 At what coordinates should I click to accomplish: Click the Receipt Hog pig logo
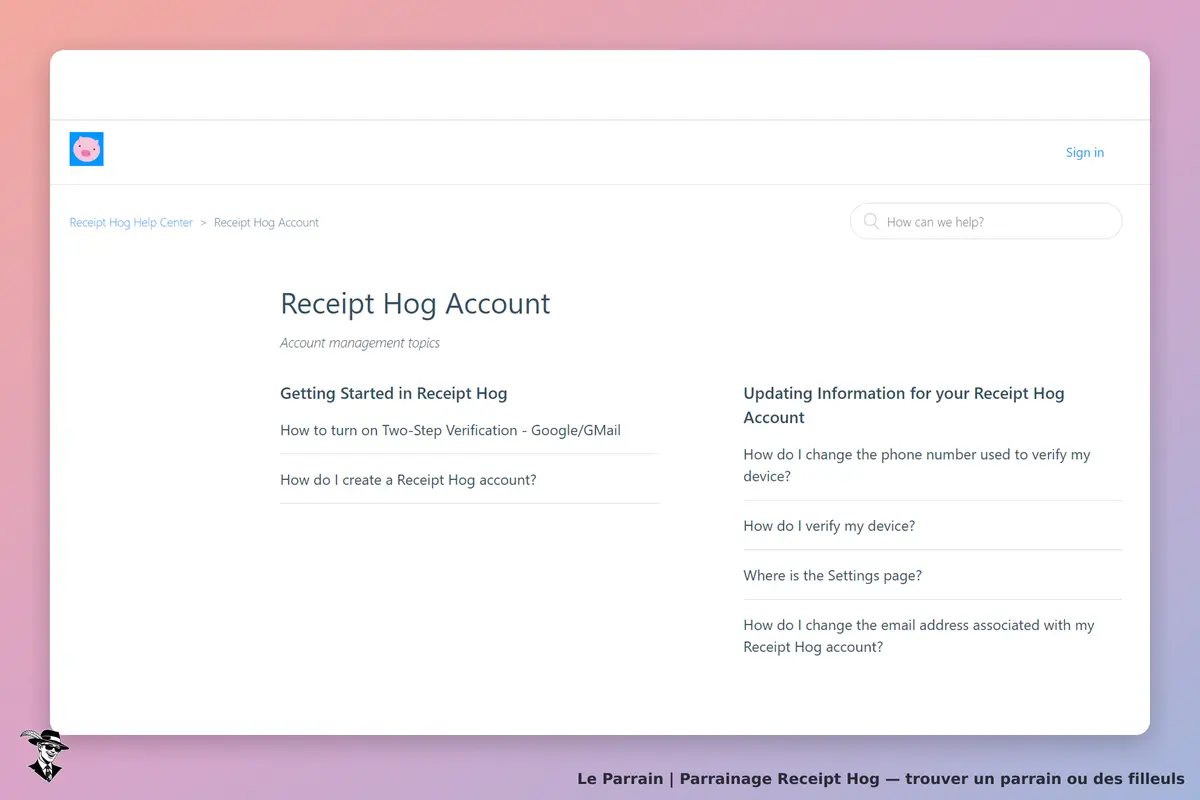87,149
